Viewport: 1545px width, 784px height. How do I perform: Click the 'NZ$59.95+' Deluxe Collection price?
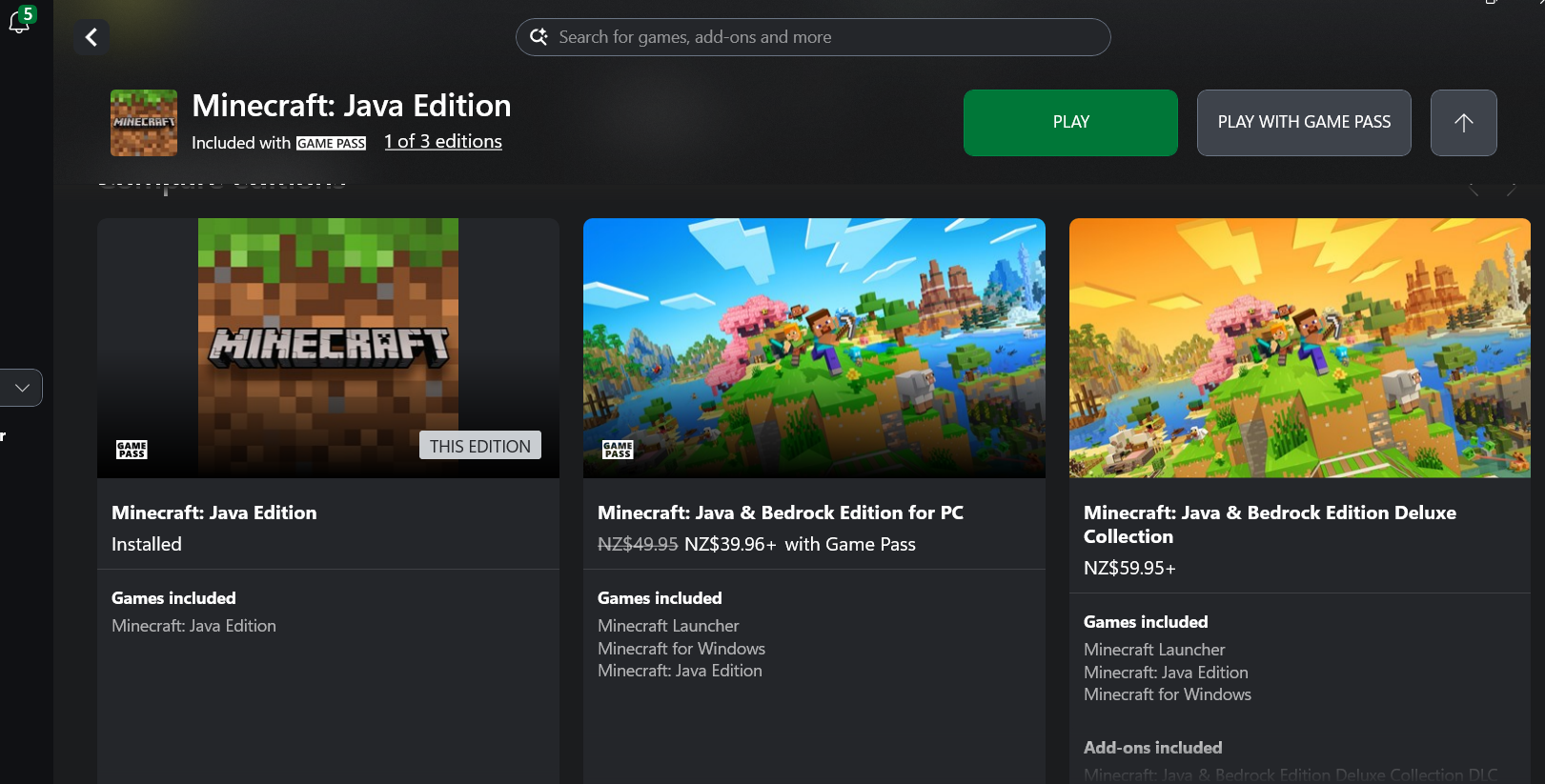(1129, 568)
